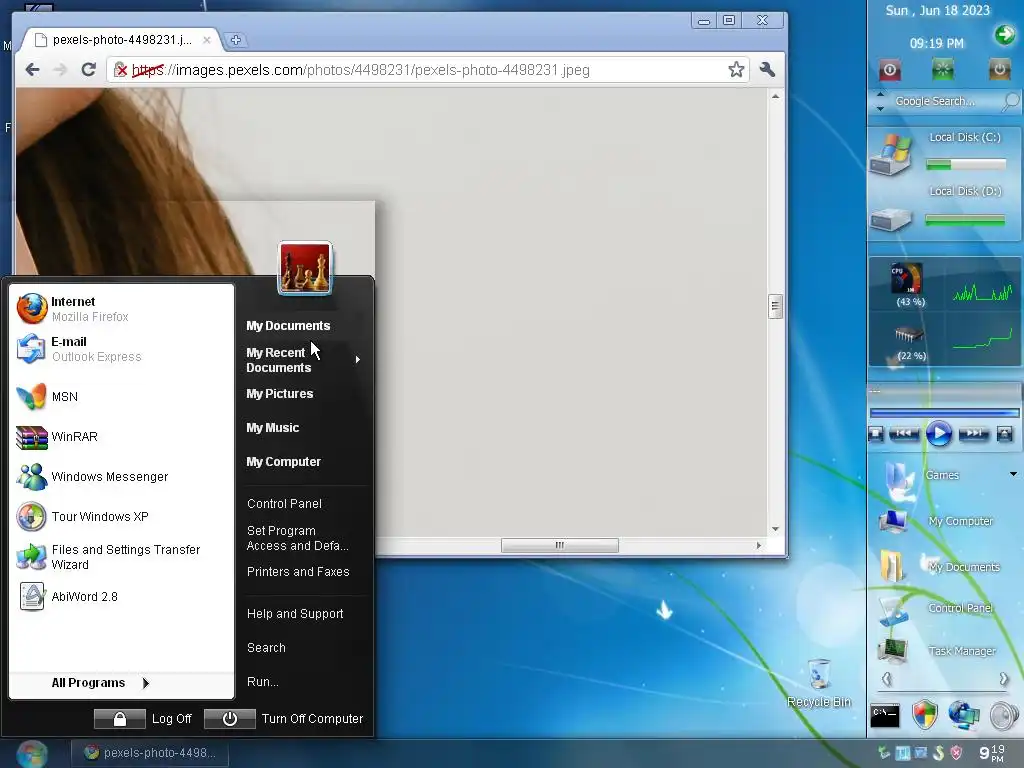Click the red shield tray icon
Image resolution: width=1024 pixels, height=768 pixels.
tap(956, 753)
